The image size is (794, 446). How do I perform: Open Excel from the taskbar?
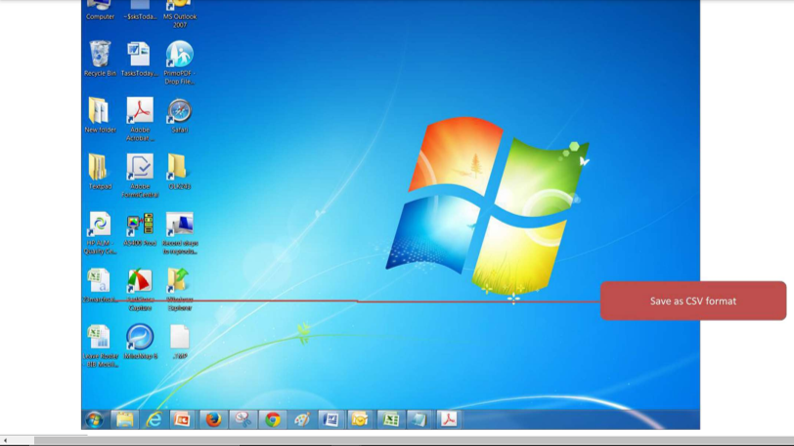click(390, 420)
